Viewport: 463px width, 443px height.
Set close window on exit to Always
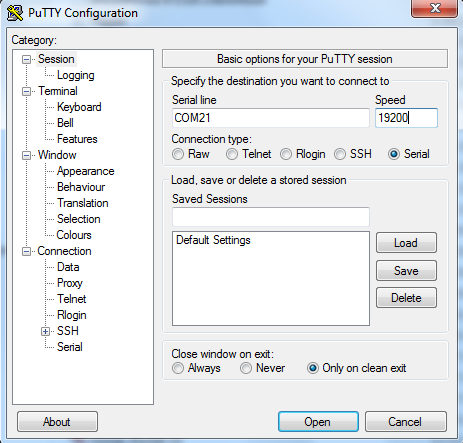(x=178, y=368)
